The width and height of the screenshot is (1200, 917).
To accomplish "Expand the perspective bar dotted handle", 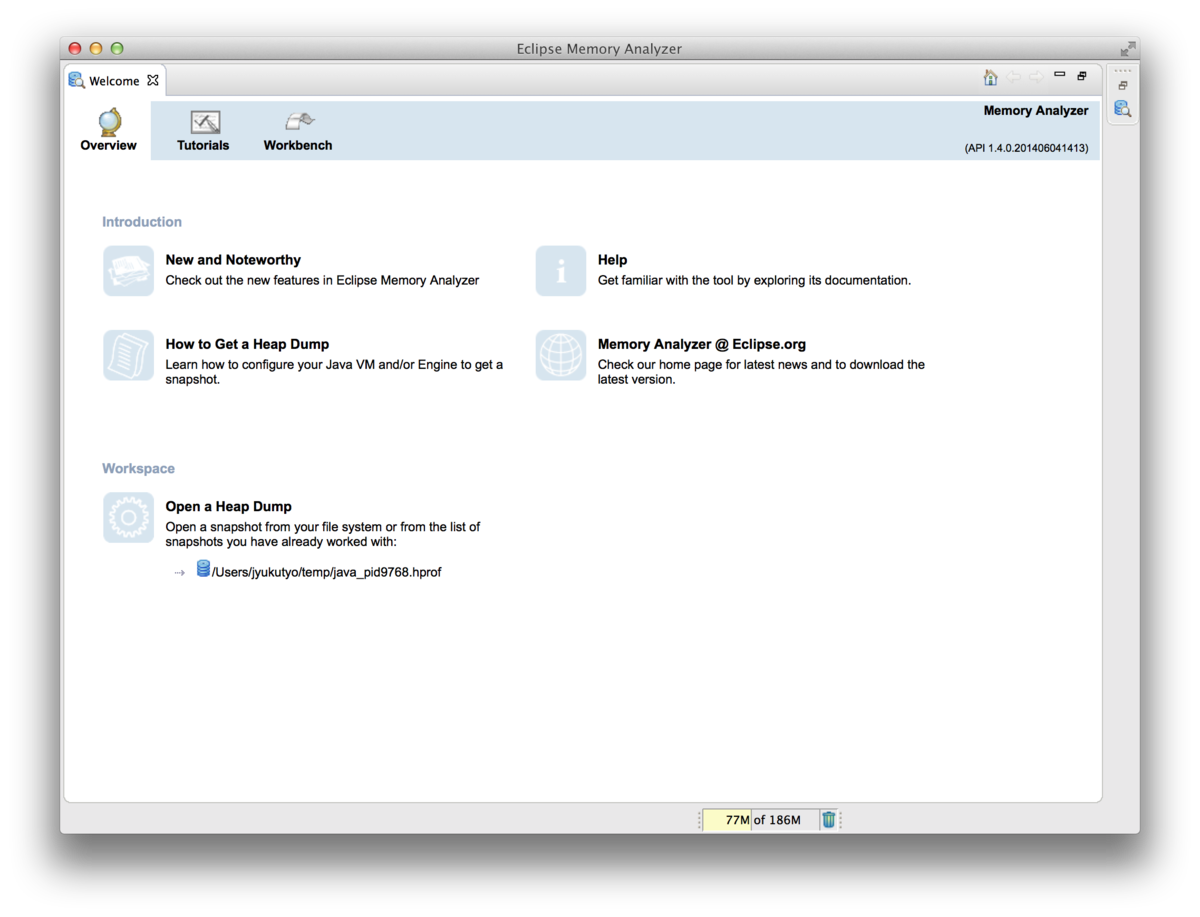I will pyautogui.click(x=1122, y=70).
